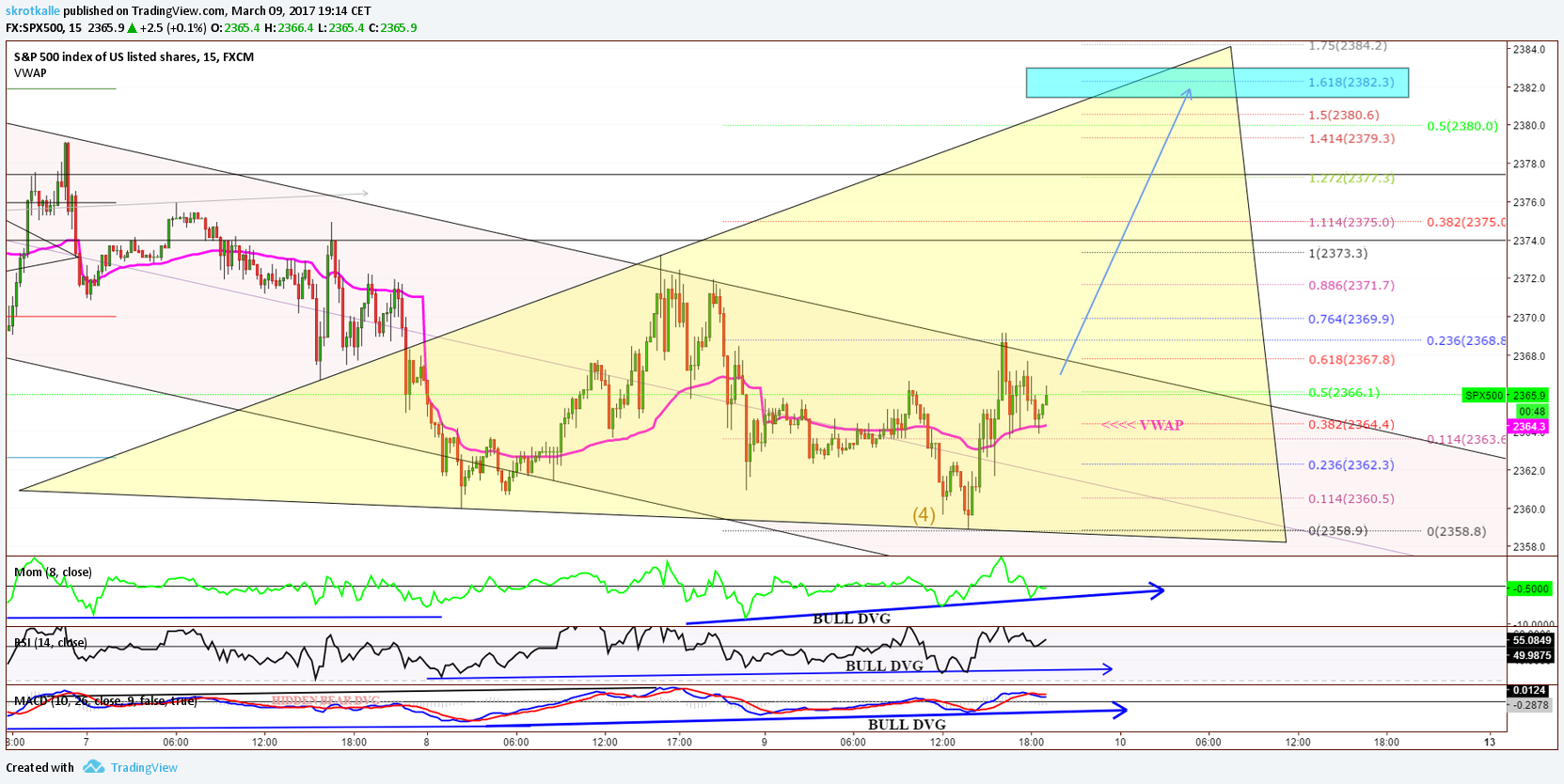Click the green SPX500 price tag
Viewport: 1564px width, 784px height.
coord(1484,396)
